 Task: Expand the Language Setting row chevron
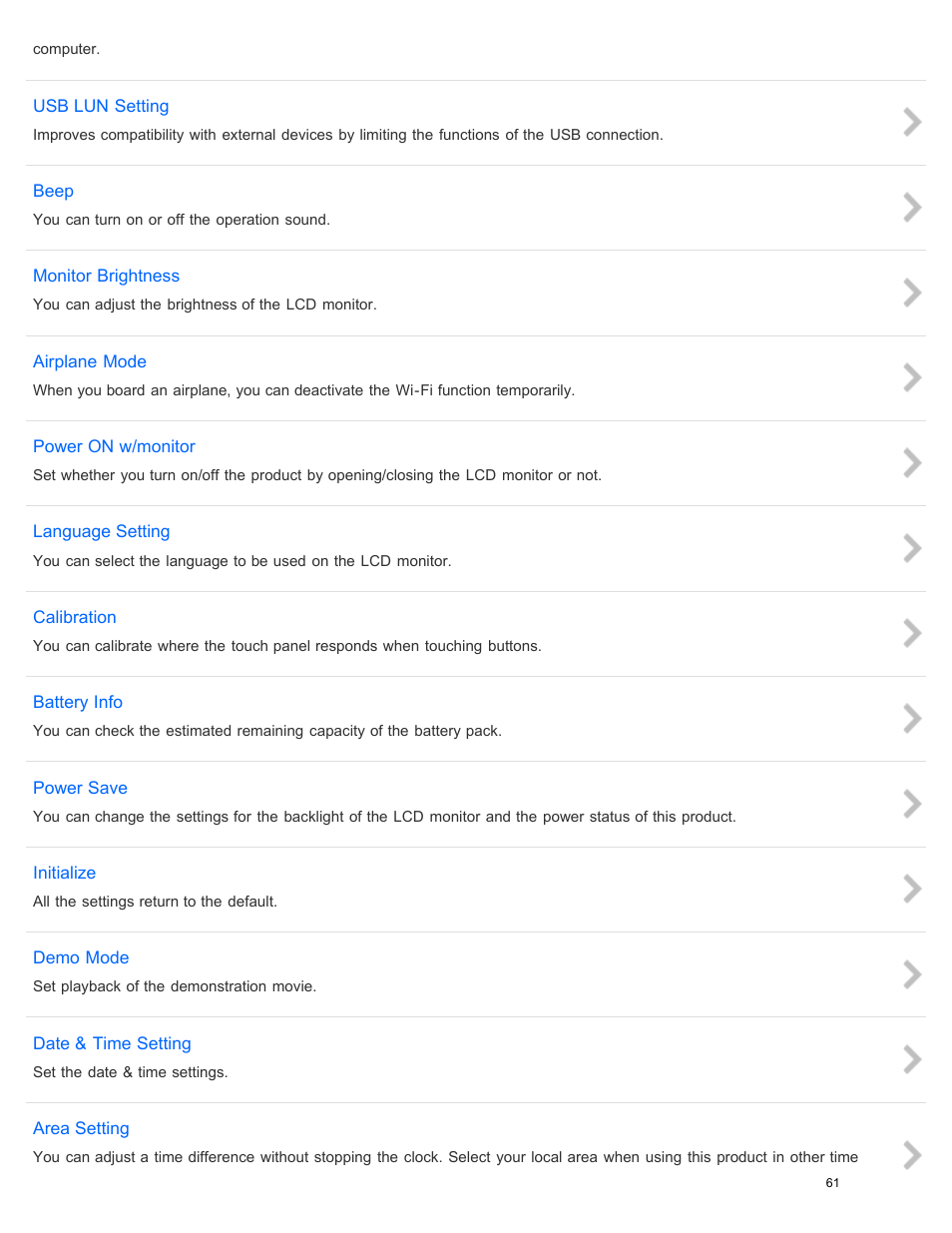[912, 548]
